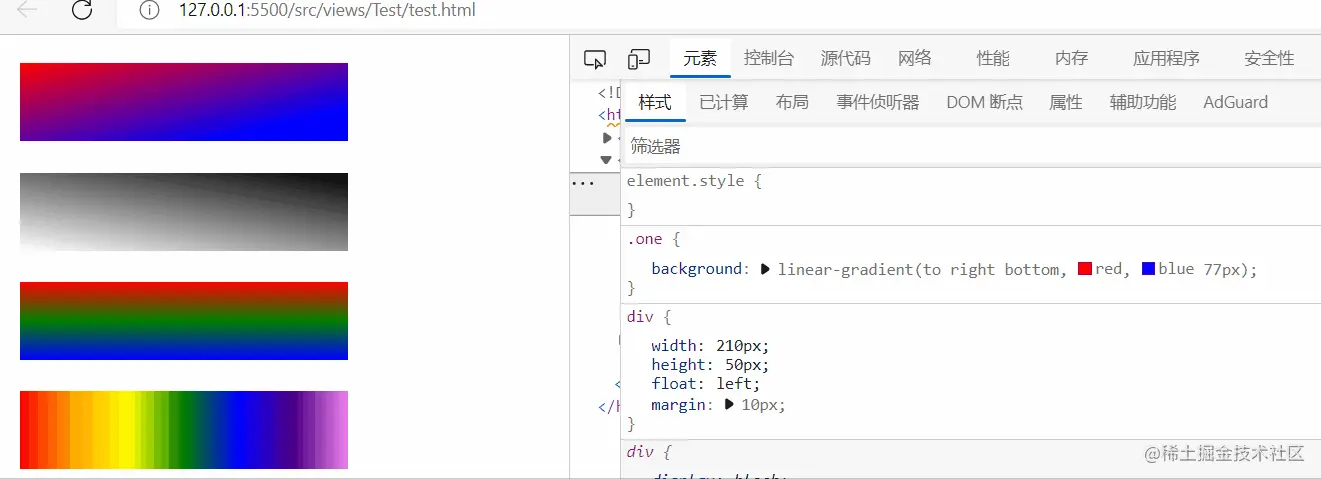Click the grayscale gradient box

(x=184, y=211)
